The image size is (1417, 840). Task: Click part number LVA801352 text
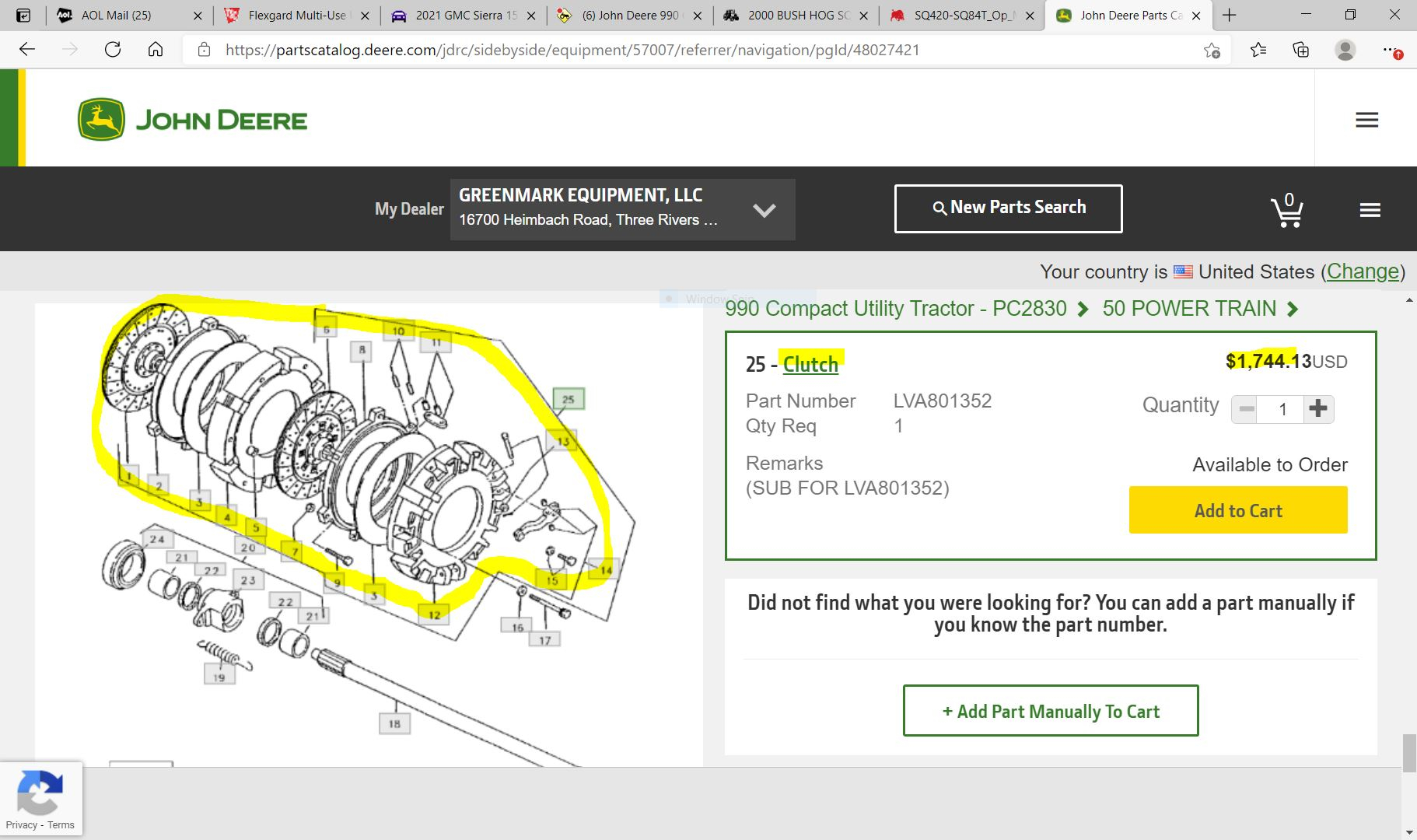pos(942,401)
